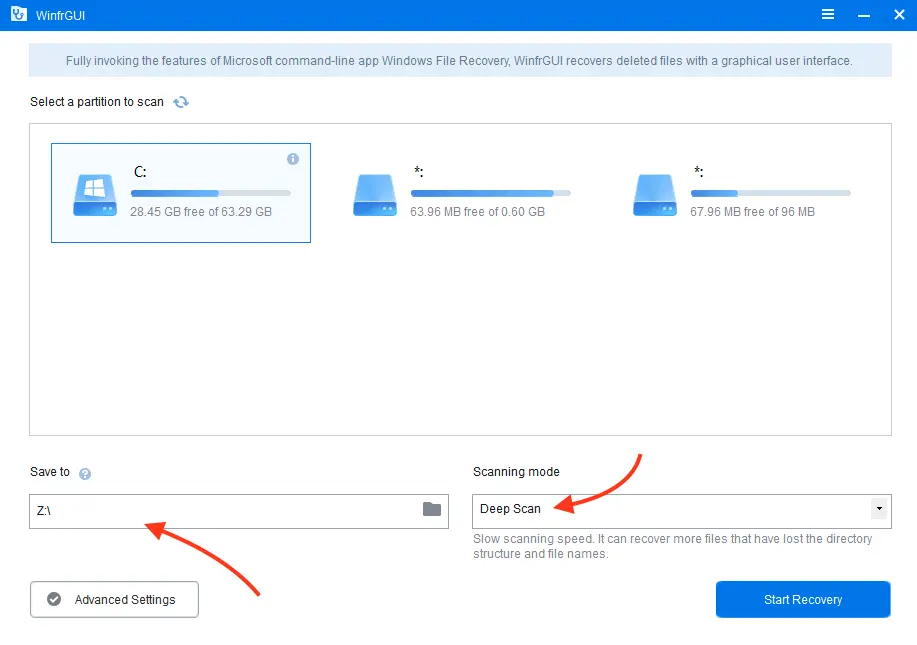Click the C: drive usage bar

point(210,193)
